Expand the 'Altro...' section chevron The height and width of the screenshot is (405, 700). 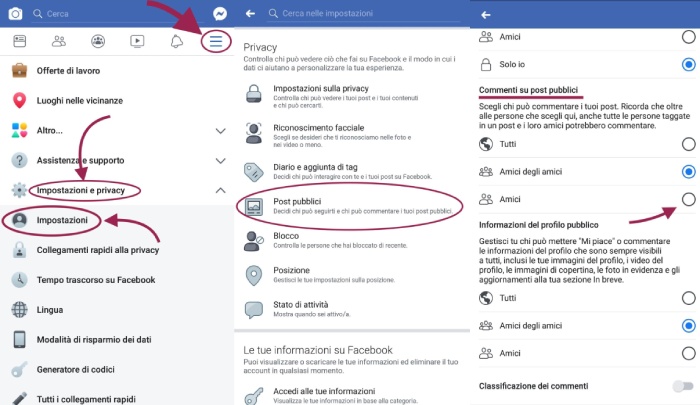point(221,131)
